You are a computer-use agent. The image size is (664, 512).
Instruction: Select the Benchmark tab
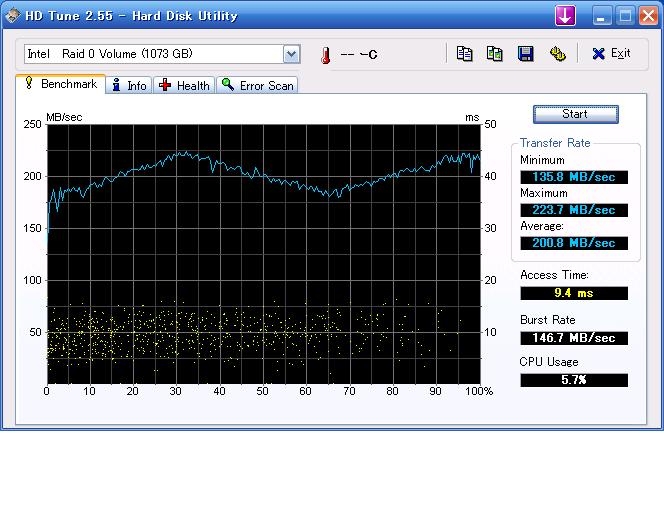pos(61,83)
